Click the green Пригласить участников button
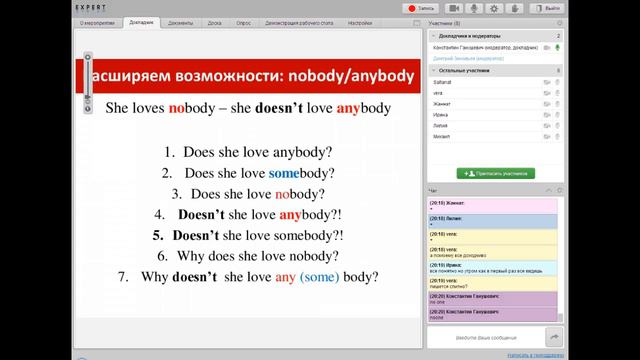Screen dimensions: 640x360 tap(496, 173)
